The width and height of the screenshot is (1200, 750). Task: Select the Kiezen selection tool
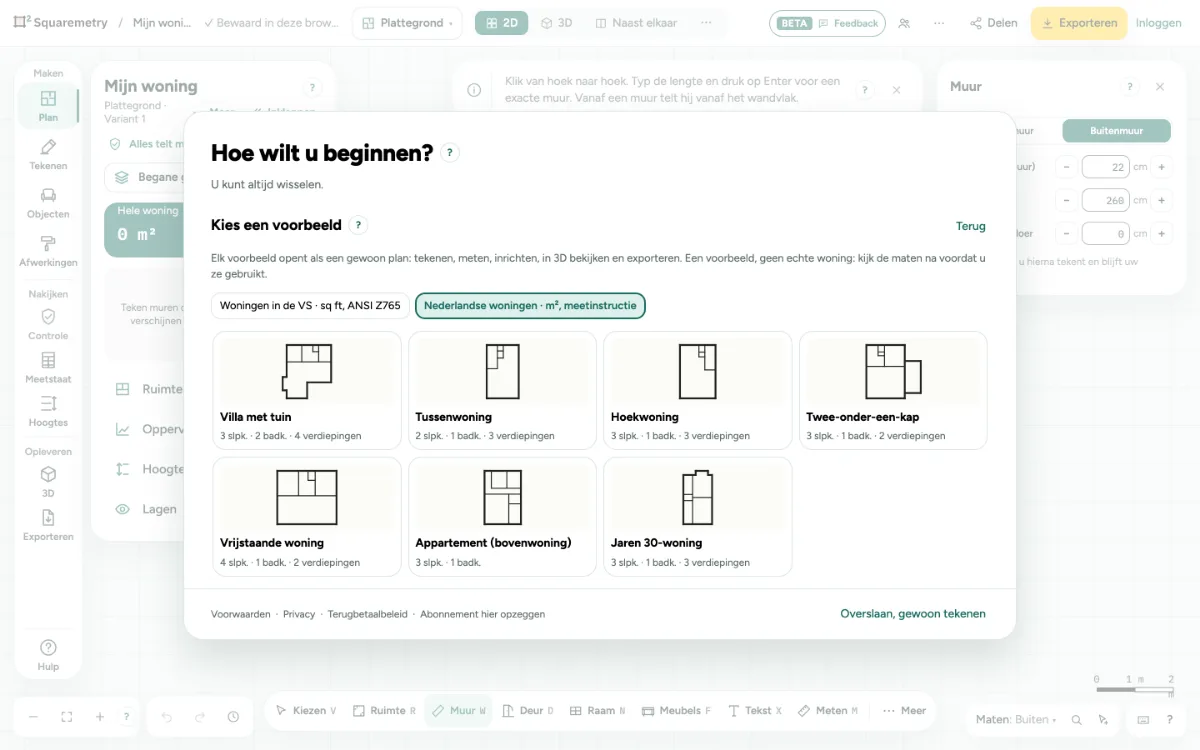coord(306,711)
